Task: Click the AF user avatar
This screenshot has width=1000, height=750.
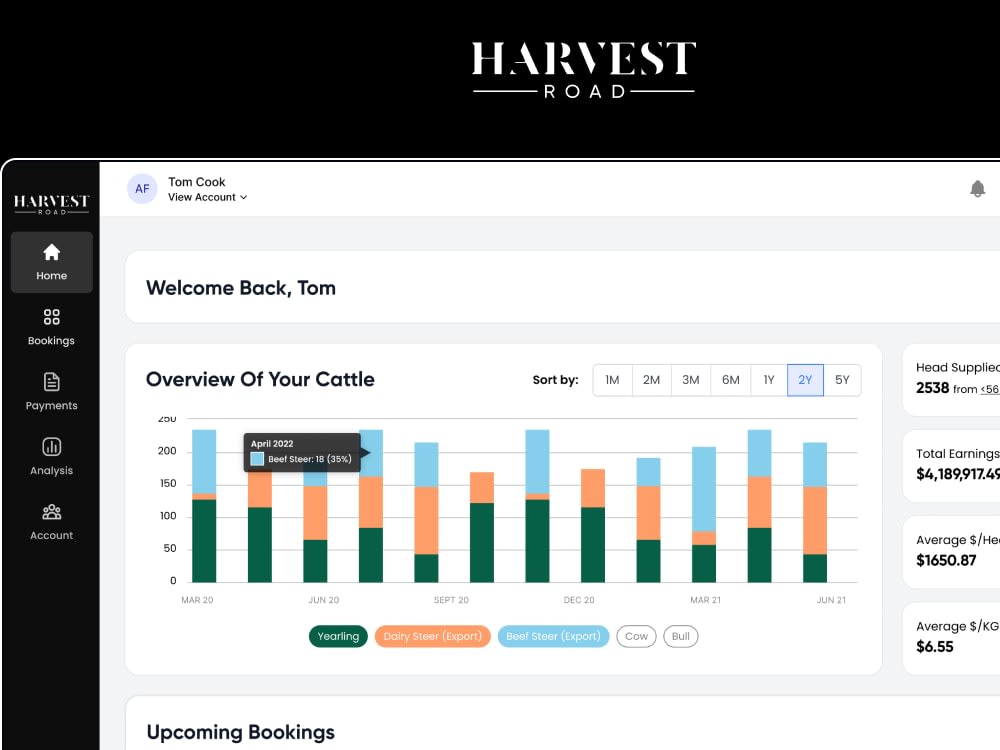Action: 142,189
